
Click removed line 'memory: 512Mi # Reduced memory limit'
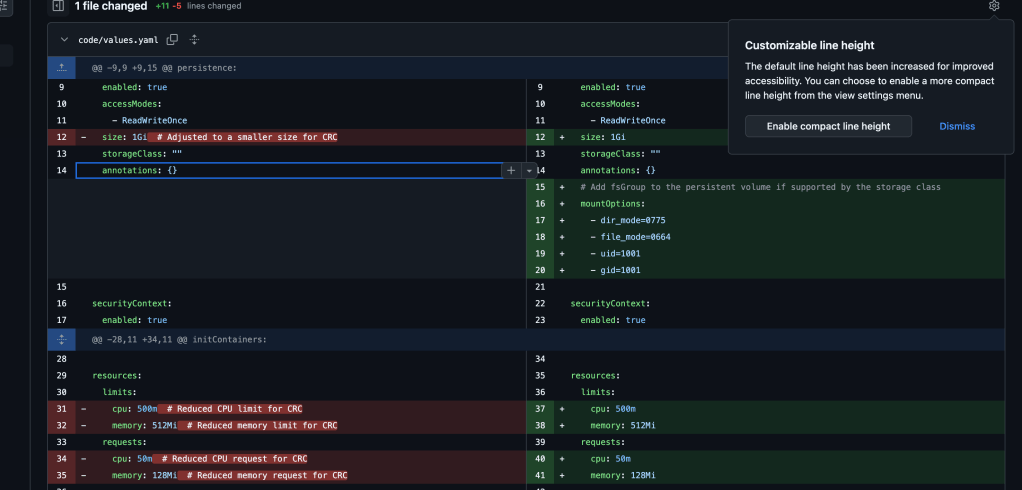click(225, 425)
